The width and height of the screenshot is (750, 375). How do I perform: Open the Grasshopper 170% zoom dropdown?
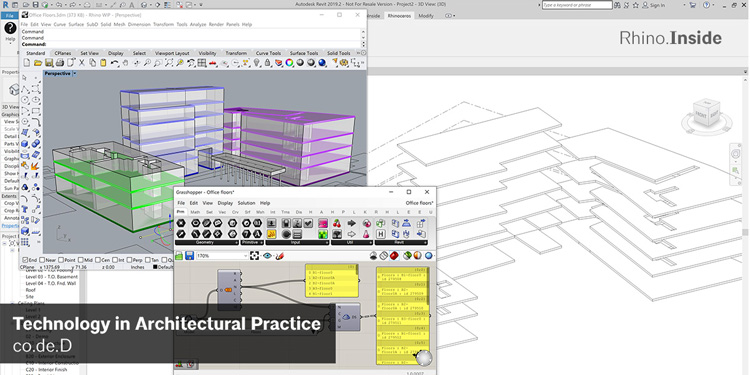coord(245,256)
